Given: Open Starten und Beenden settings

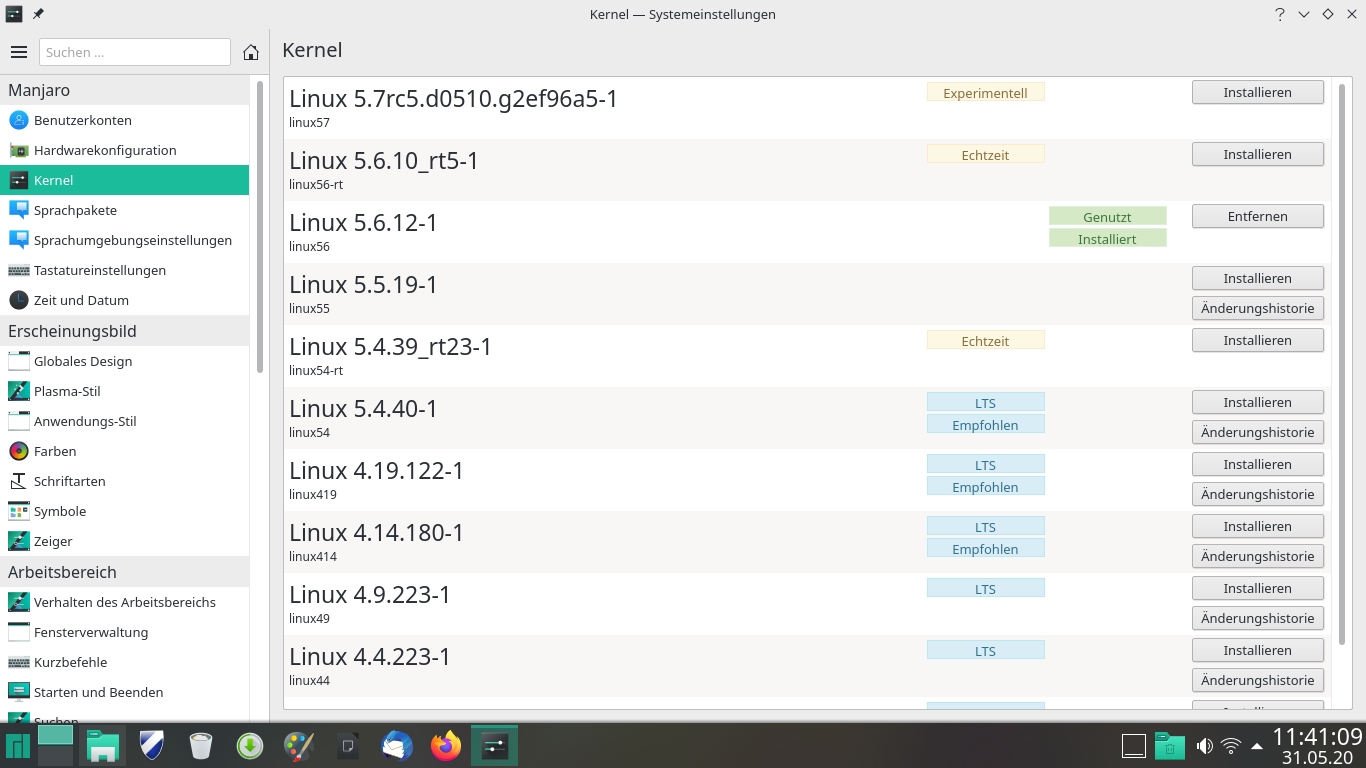Looking at the screenshot, I should (x=124, y=692).
